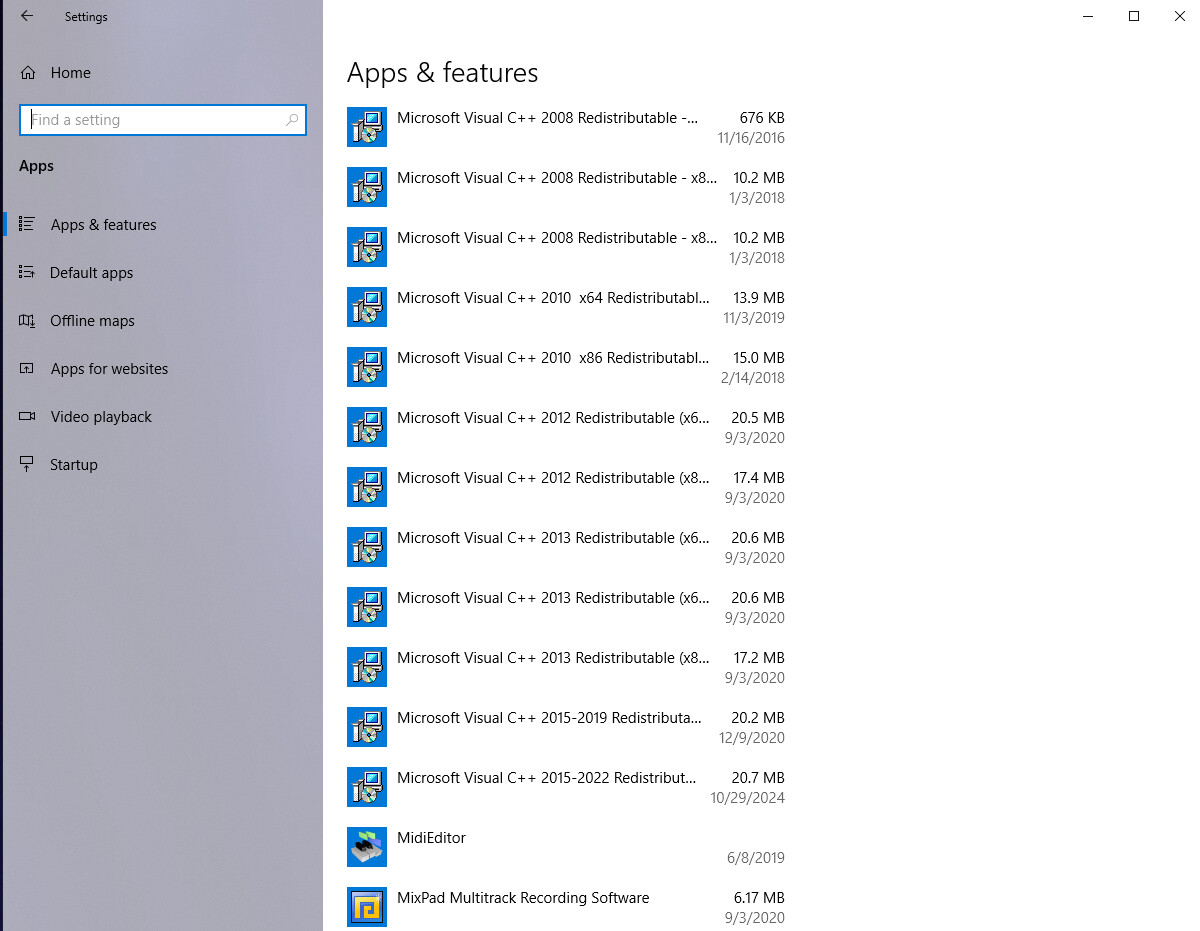Click the 15.0 MB size value
The image size is (1200, 931).
pyautogui.click(x=759, y=358)
